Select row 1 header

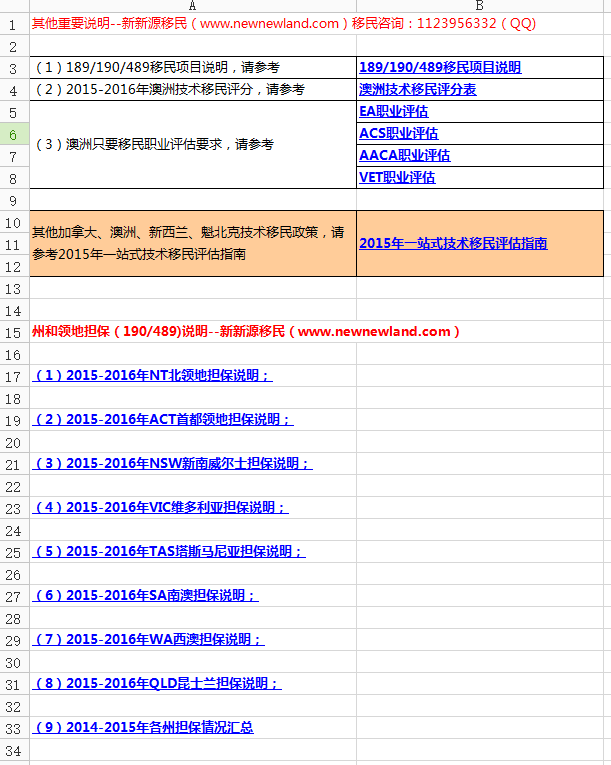point(14,24)
